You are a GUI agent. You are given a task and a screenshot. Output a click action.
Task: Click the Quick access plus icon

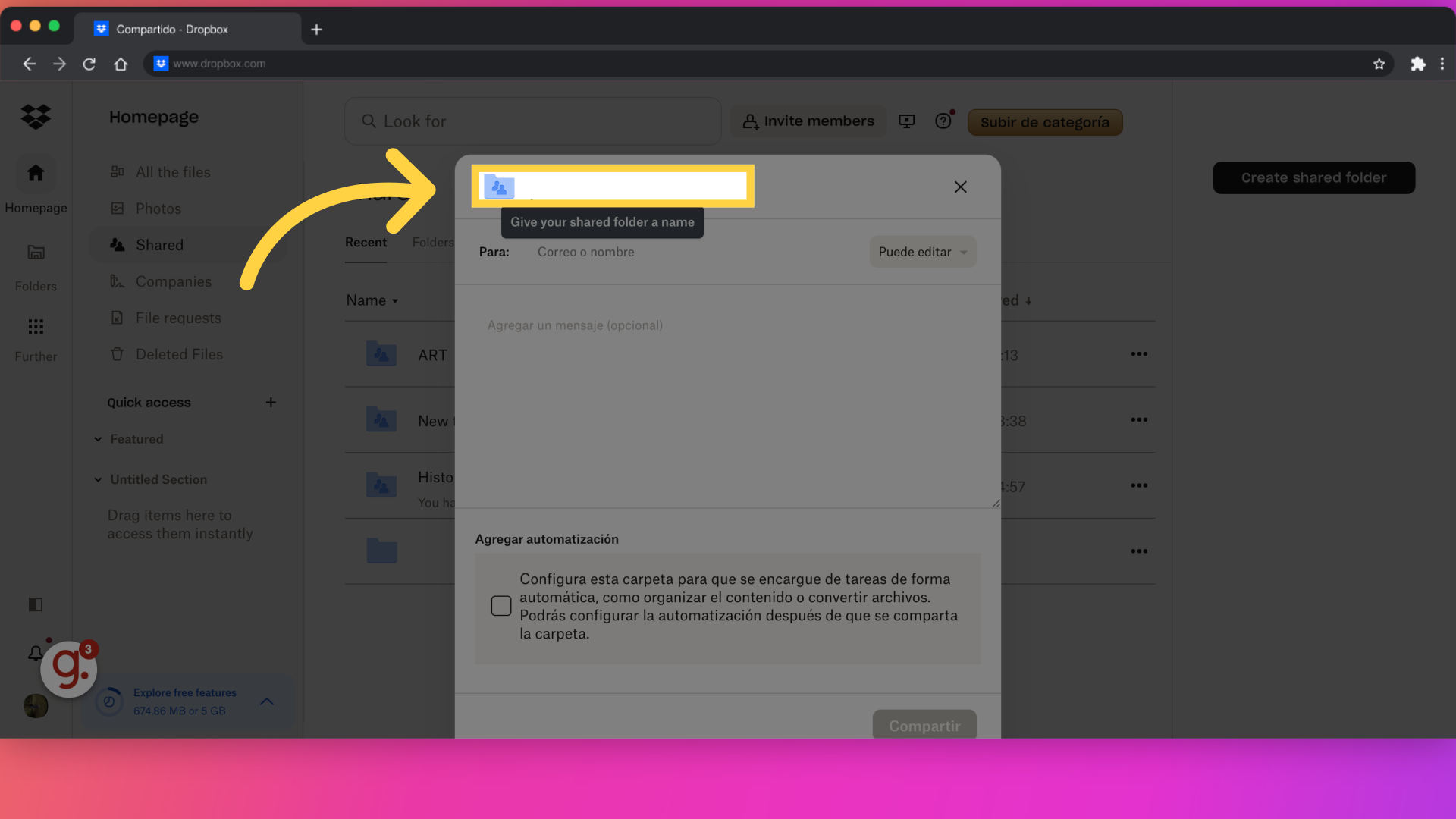click(269, 401)
